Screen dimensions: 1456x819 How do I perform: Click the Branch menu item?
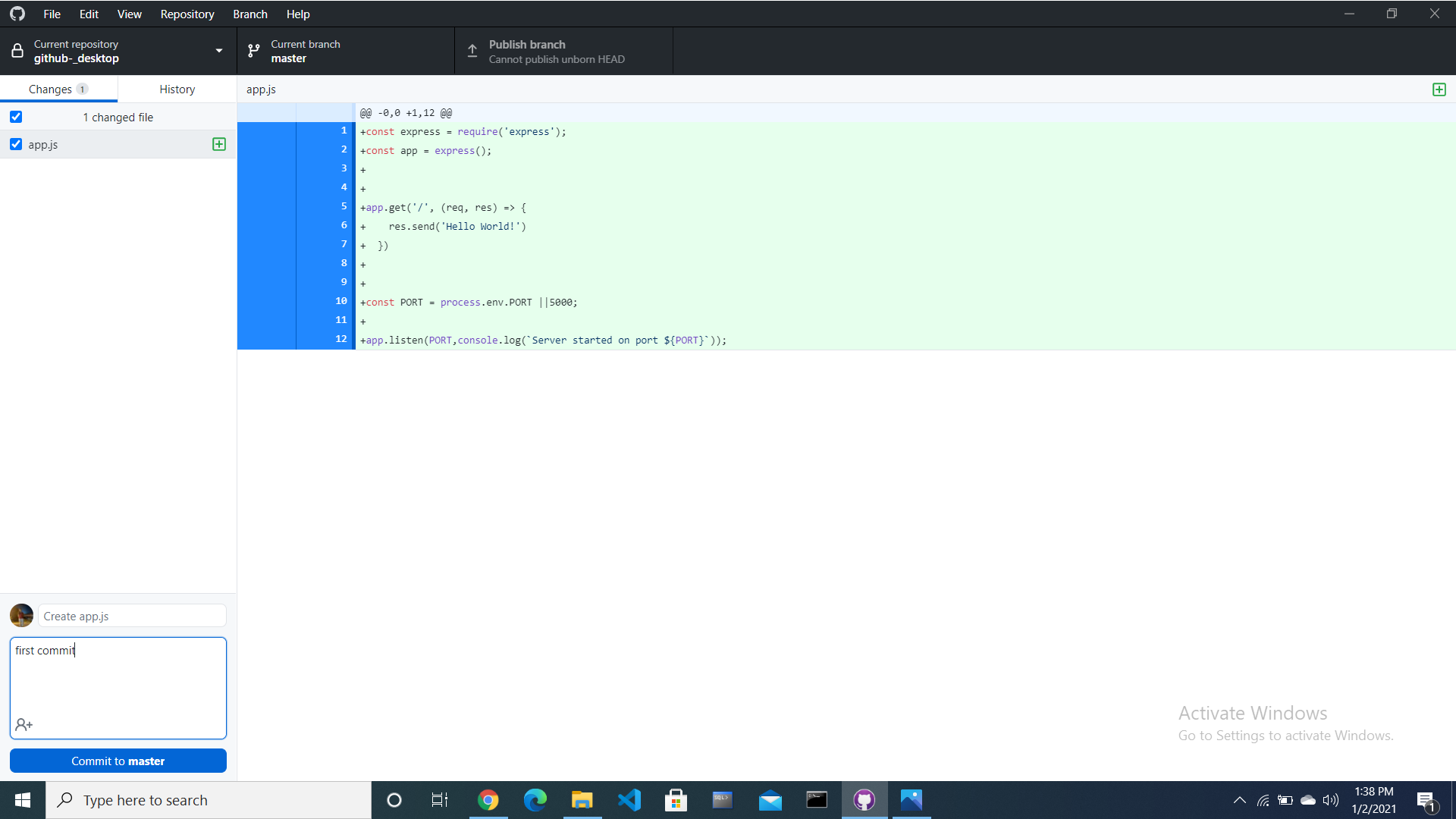coord(250,14)
